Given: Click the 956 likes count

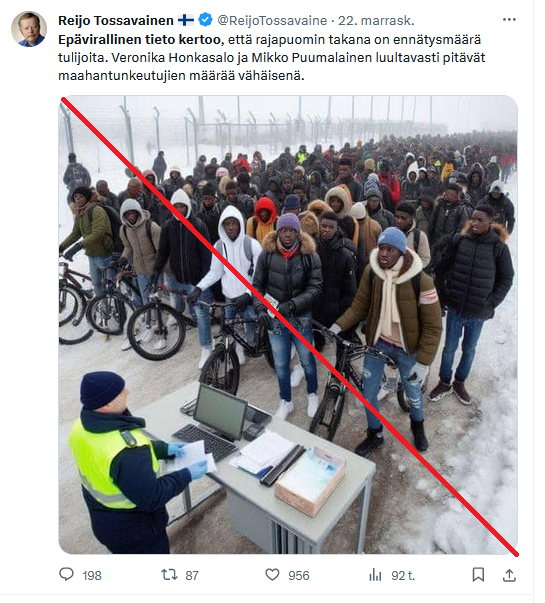Looking at the screenshot, I should pos(298,576).
